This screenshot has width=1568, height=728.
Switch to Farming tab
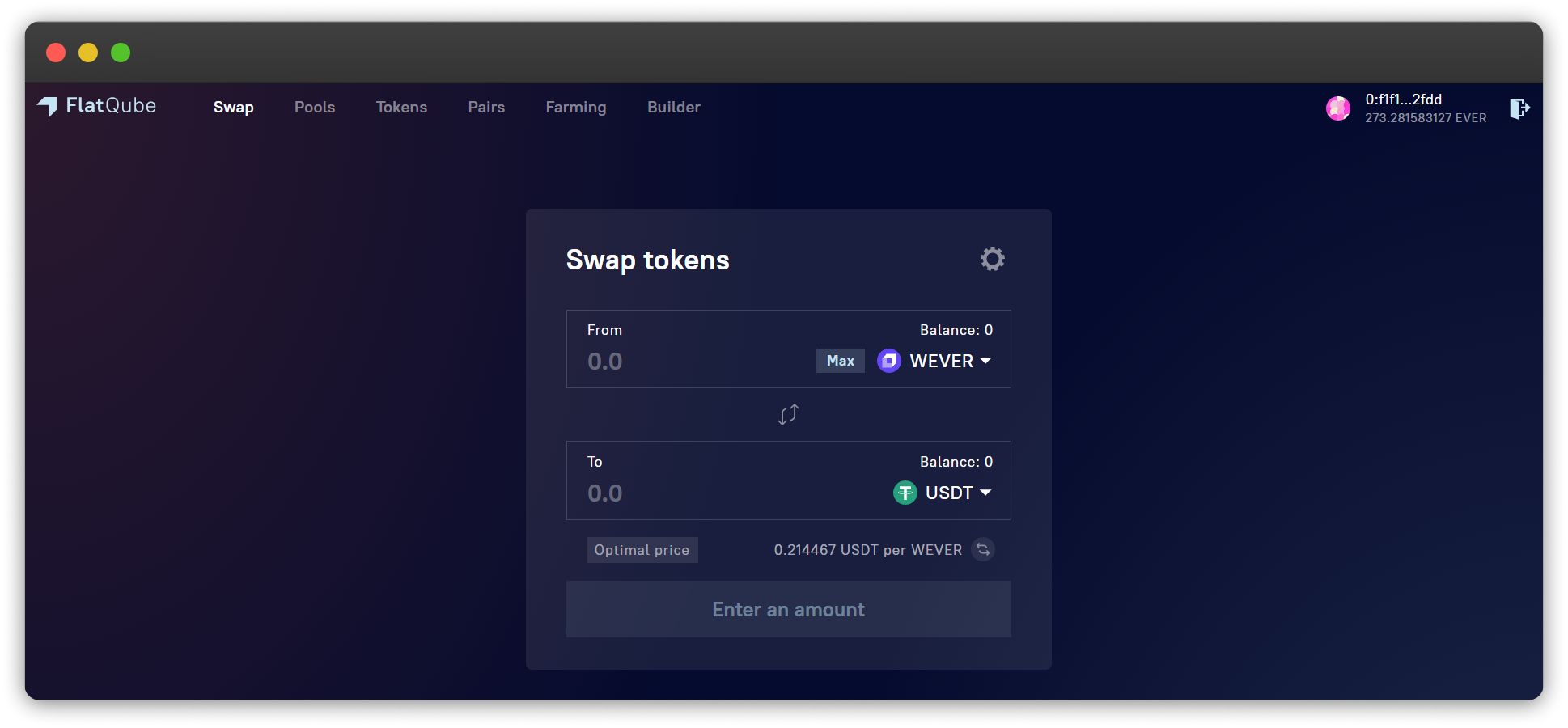(x=575, y=108)
